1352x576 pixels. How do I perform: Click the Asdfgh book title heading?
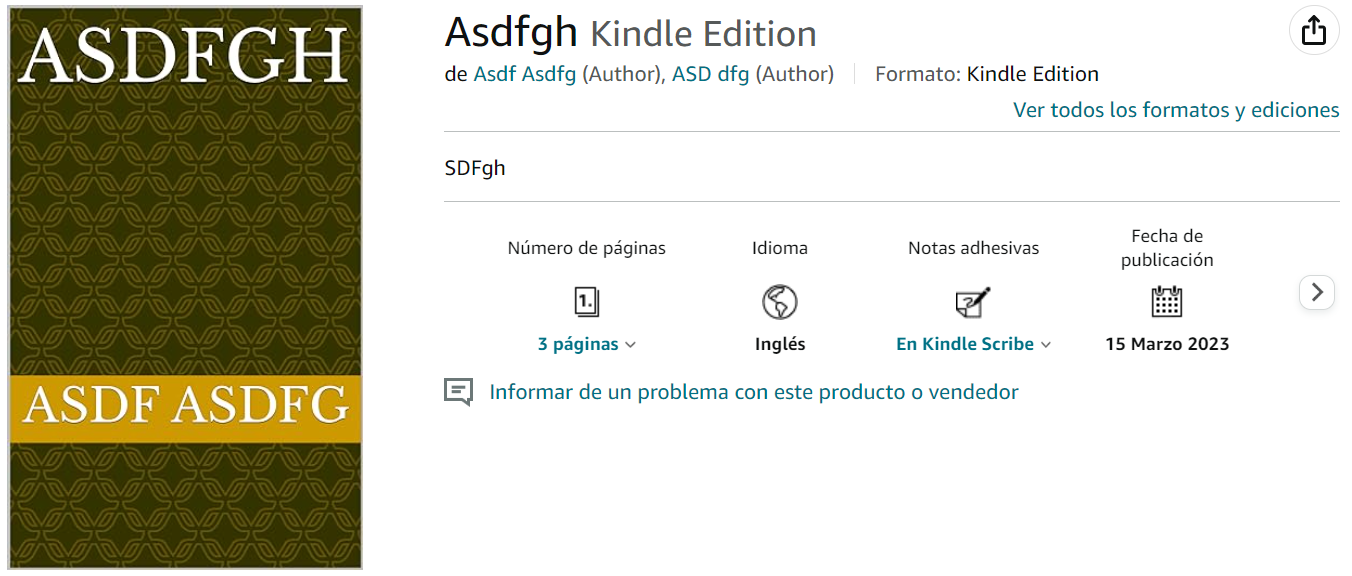coord(511,32)
